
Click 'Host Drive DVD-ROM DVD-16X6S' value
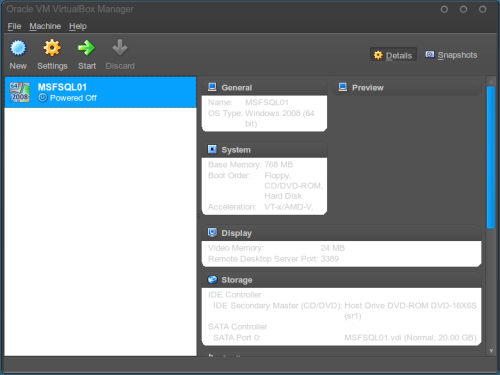[x=410, y=306]
